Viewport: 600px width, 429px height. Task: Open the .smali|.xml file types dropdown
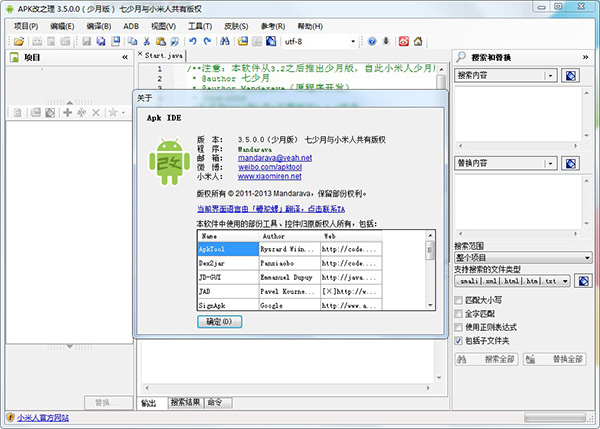[565, 281]
